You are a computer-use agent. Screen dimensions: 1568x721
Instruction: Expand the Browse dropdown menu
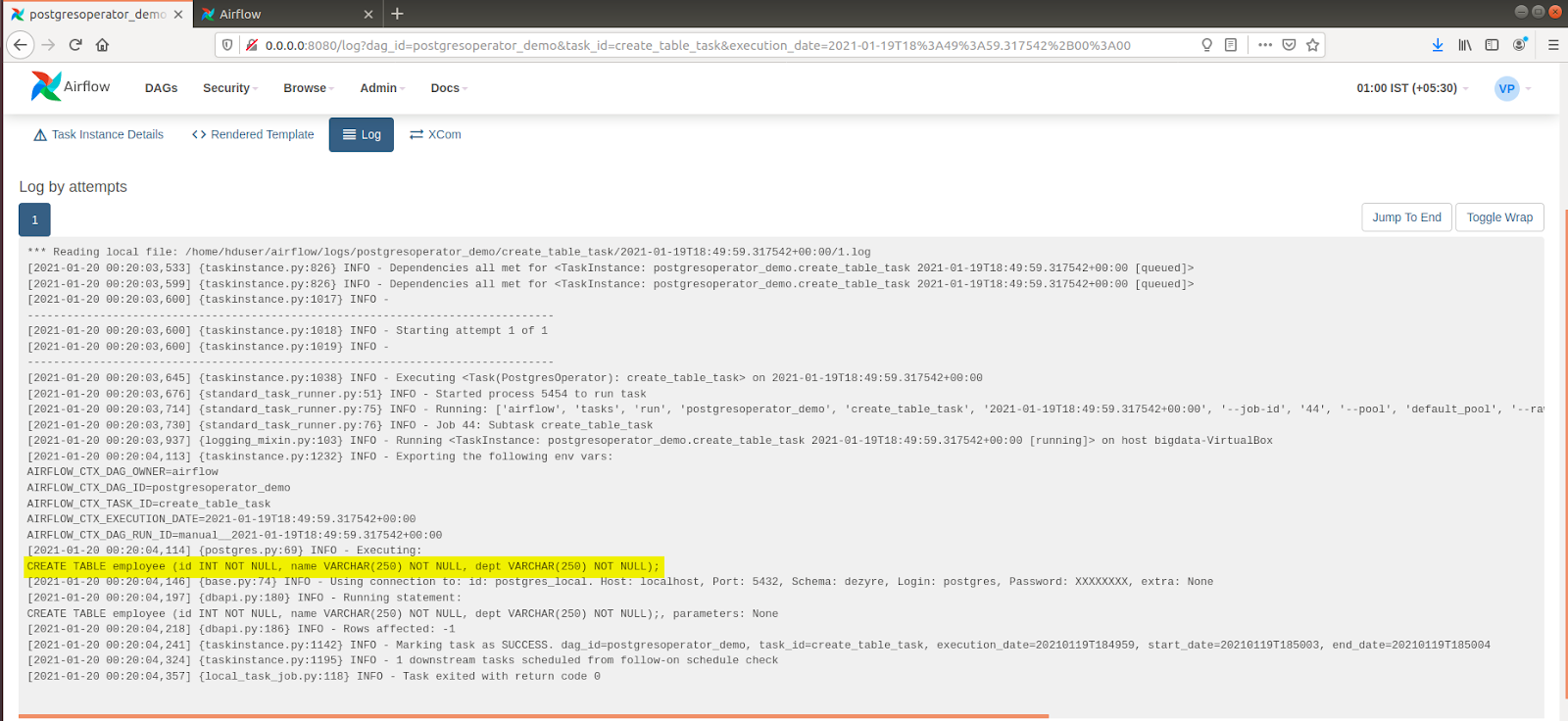(308, 88)
